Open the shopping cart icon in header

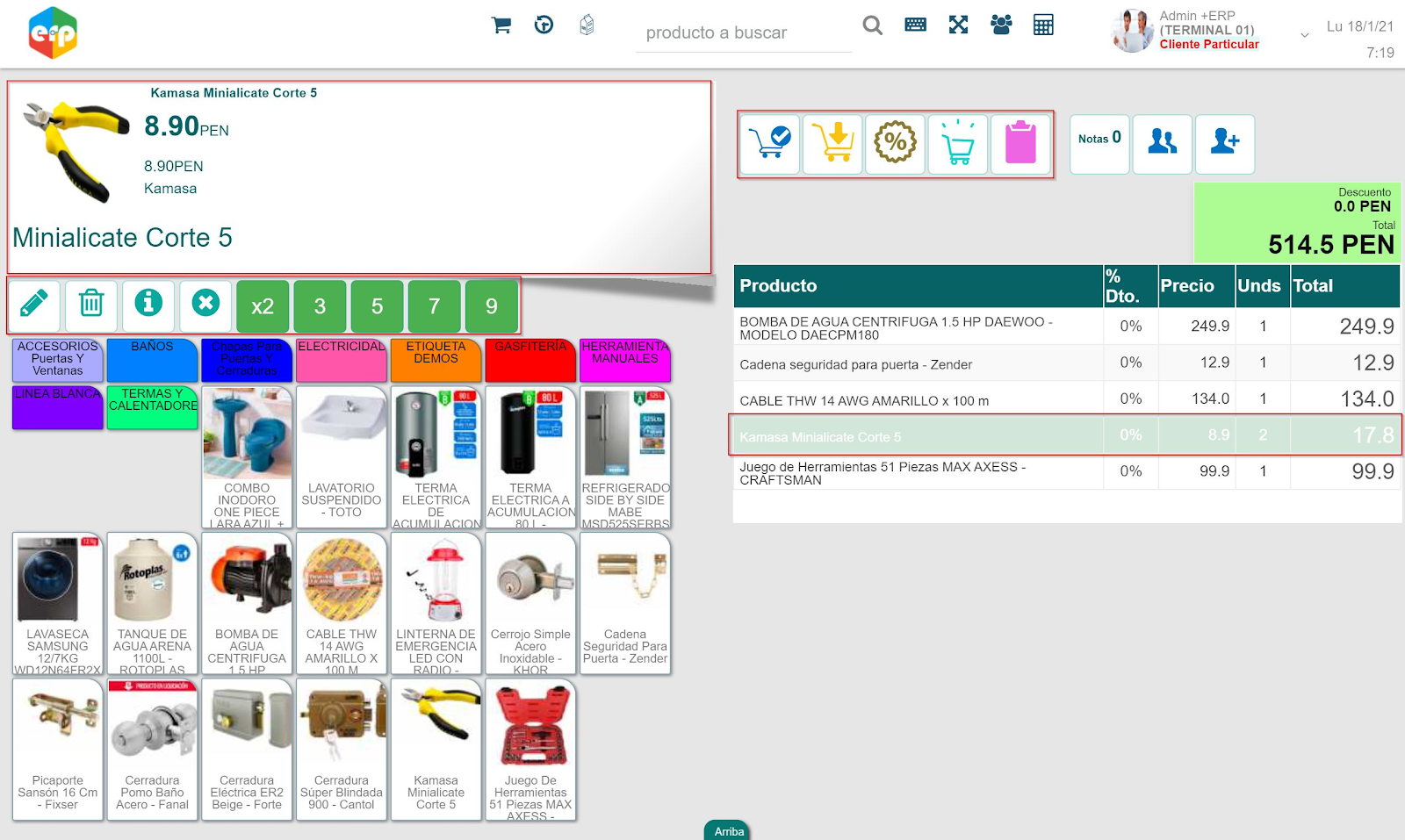501,25
